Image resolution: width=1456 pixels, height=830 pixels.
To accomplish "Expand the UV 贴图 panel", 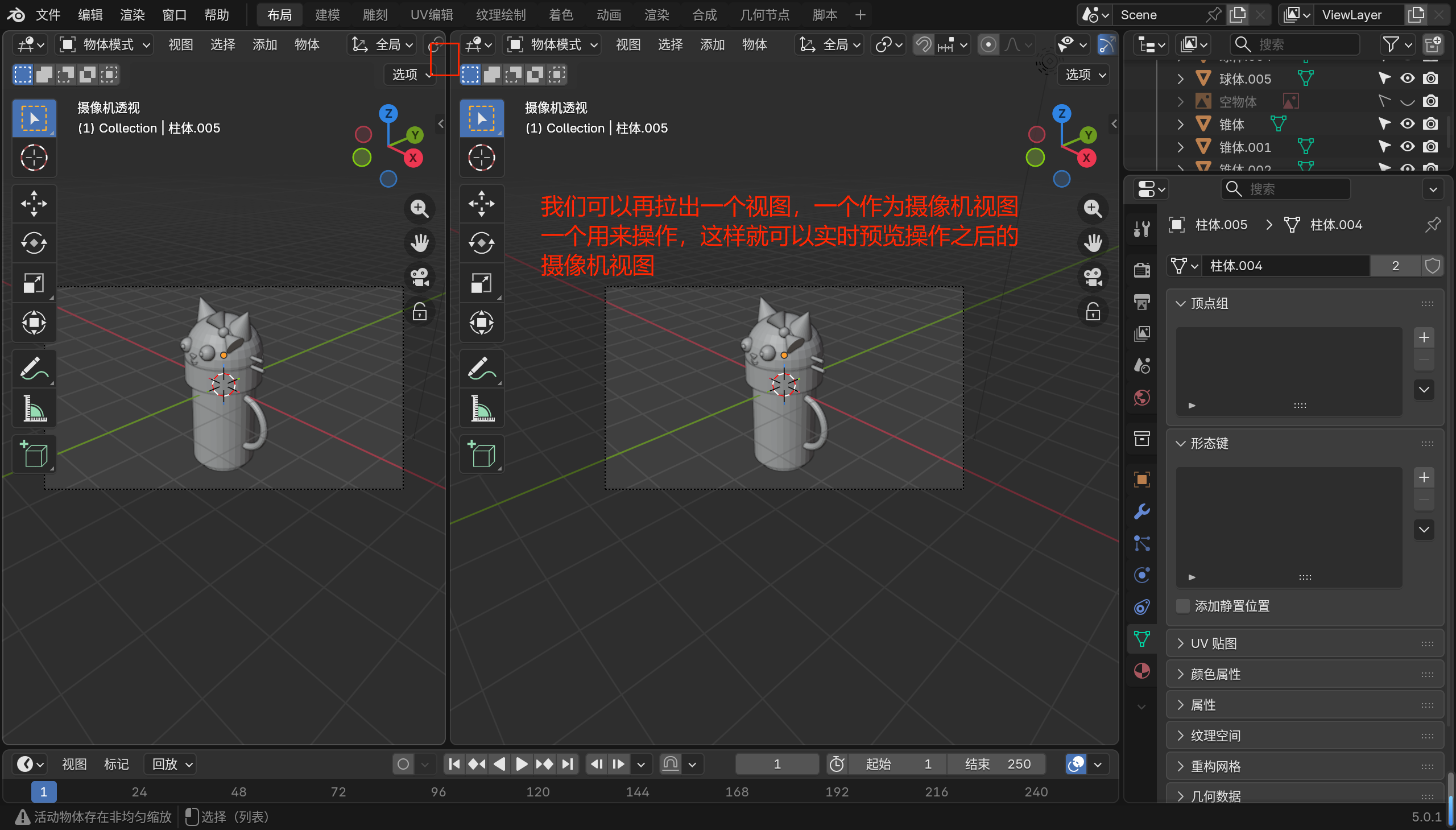I will pyautogui.click(x=1213, y=643).
